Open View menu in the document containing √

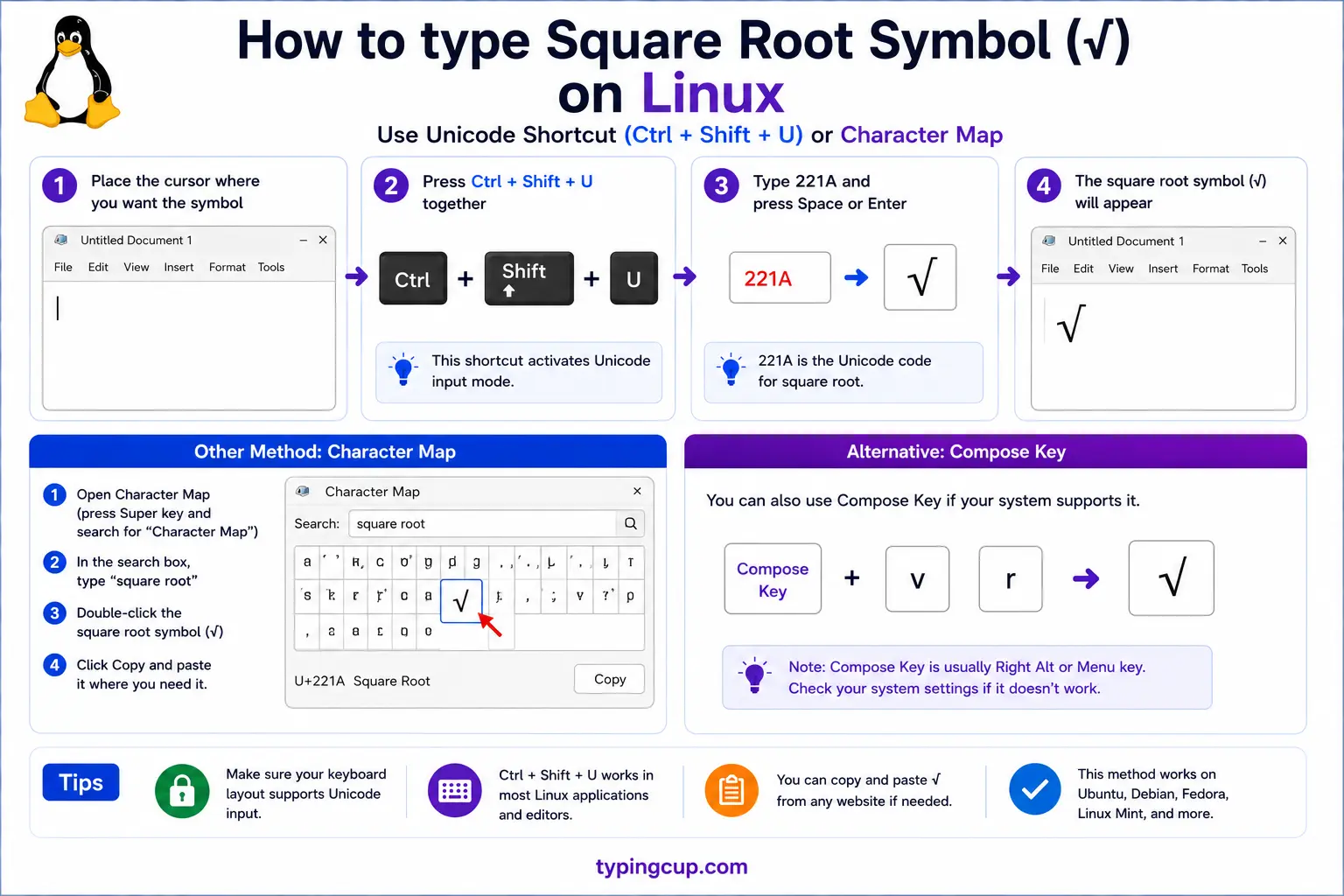click(x=1121, y=269)
